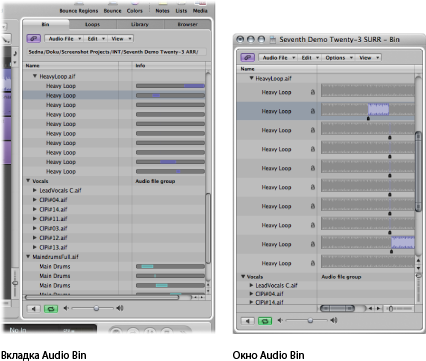Click the speaker preview button in the Bin window
Screen dimensions: 426x361
(x=248, y=321)
